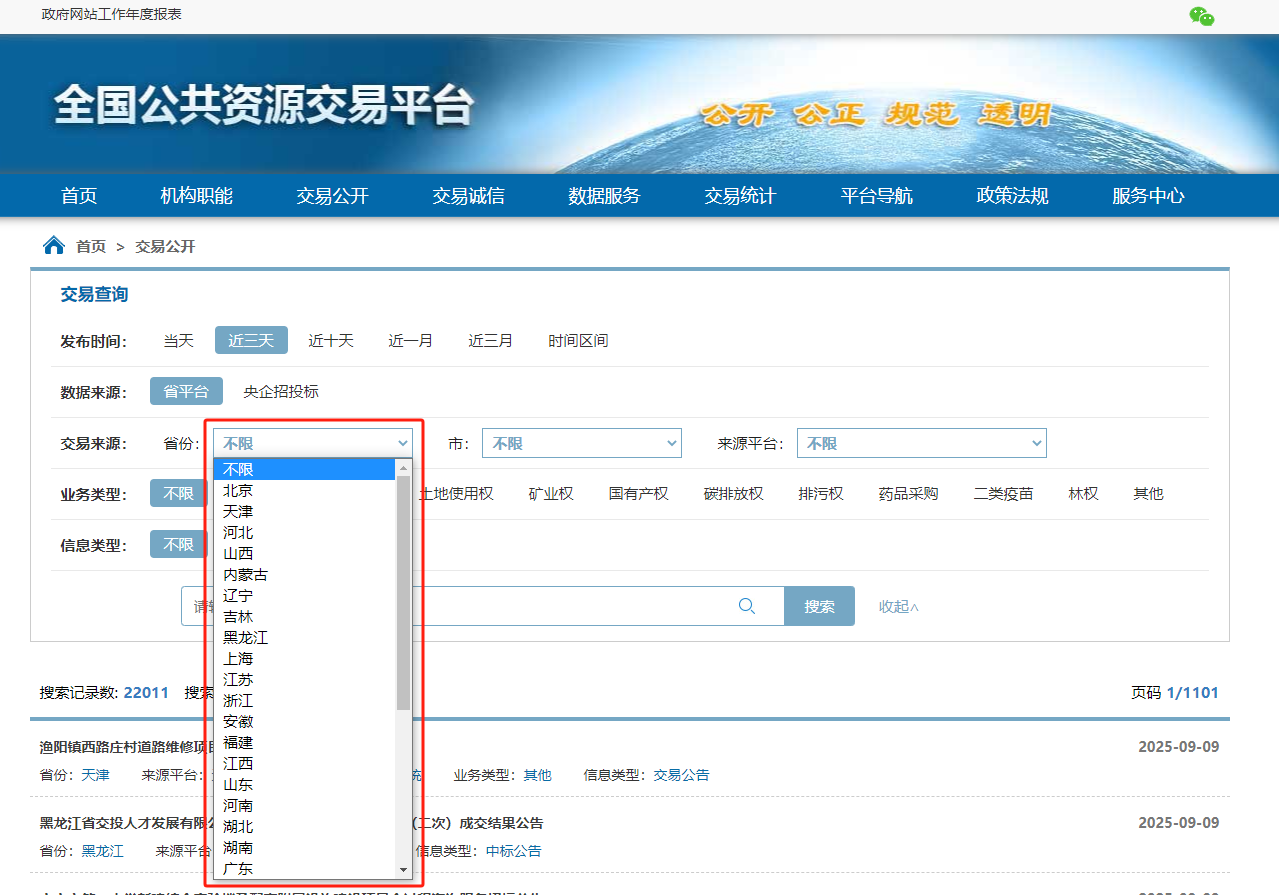Open the 市 dropdown
1279x895 pixels.
582,443
